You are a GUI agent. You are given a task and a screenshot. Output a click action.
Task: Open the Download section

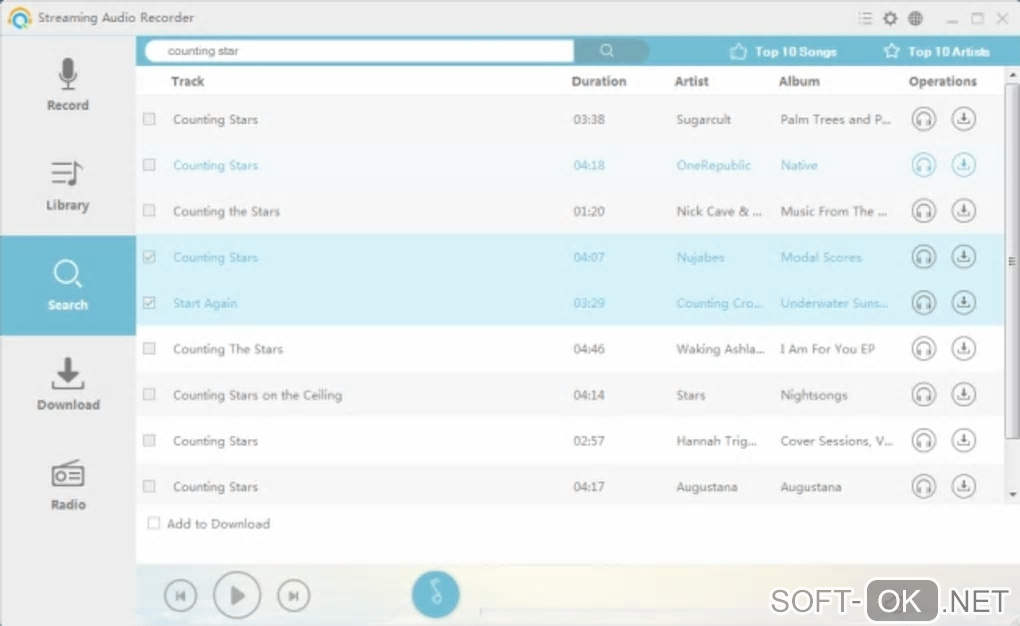click(x=68, y=384)
